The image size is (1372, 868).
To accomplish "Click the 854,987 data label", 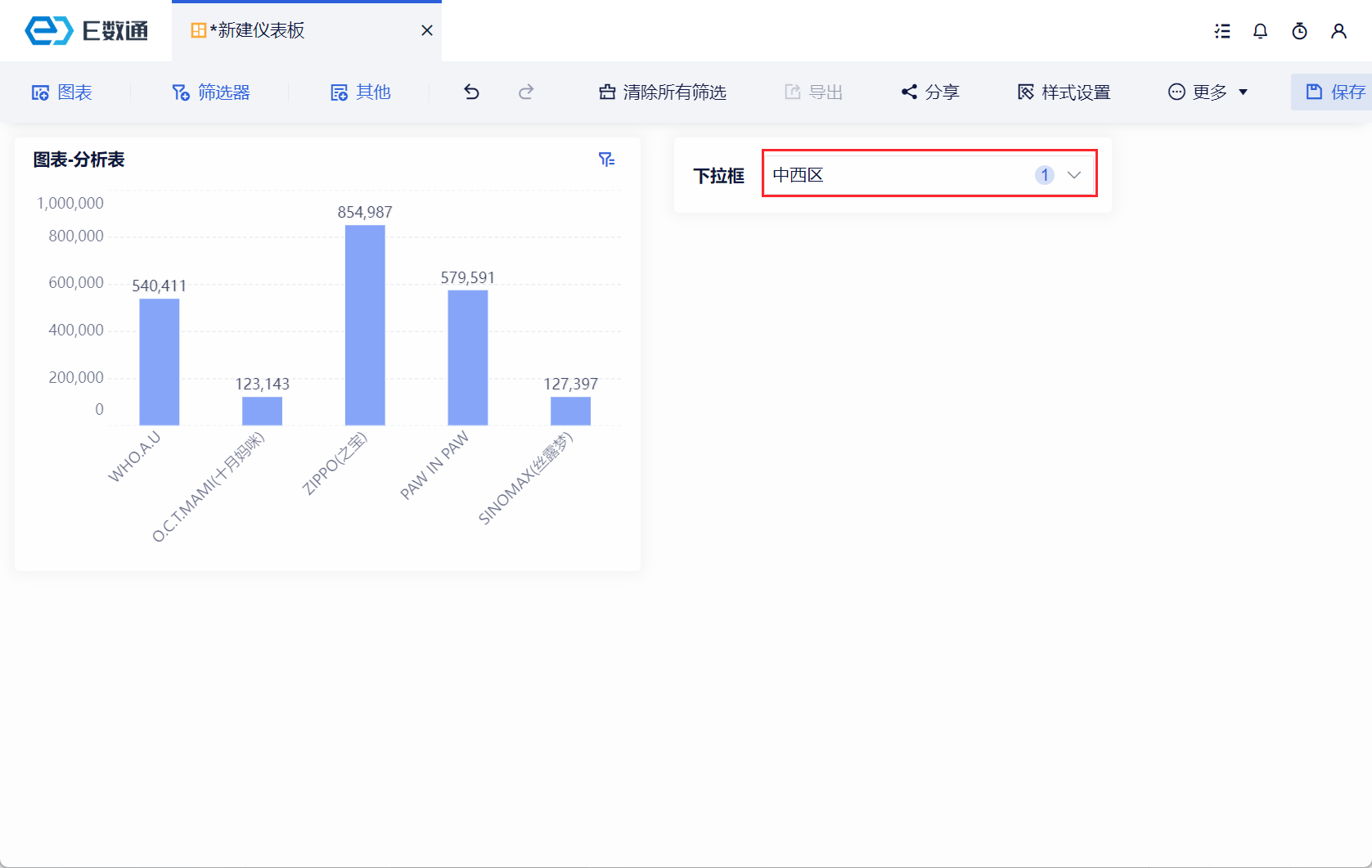I will (365, 212).
